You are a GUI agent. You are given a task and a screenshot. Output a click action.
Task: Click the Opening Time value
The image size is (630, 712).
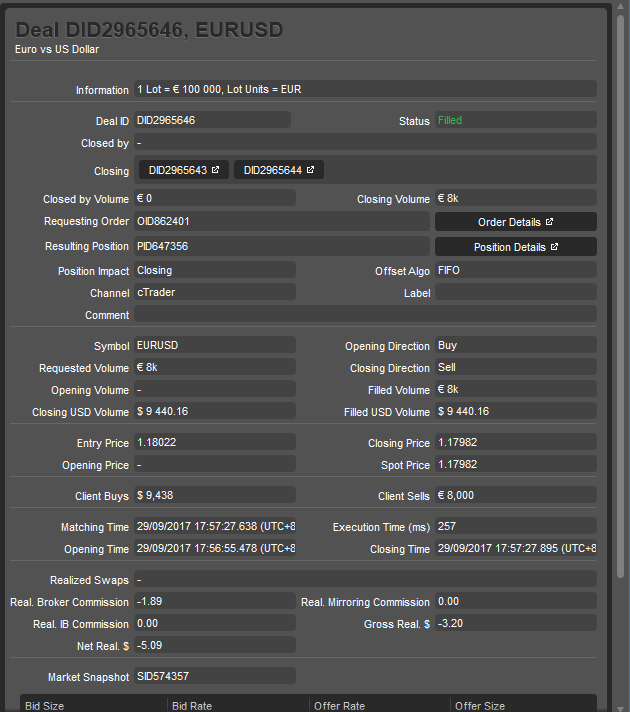(215, 548)
